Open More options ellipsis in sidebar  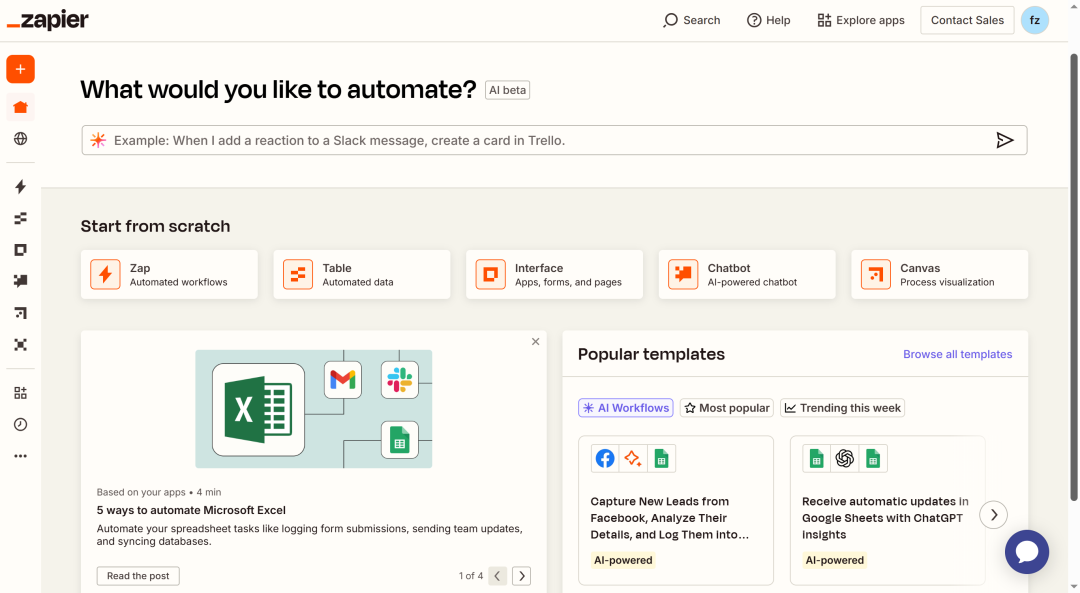(21, 456)
